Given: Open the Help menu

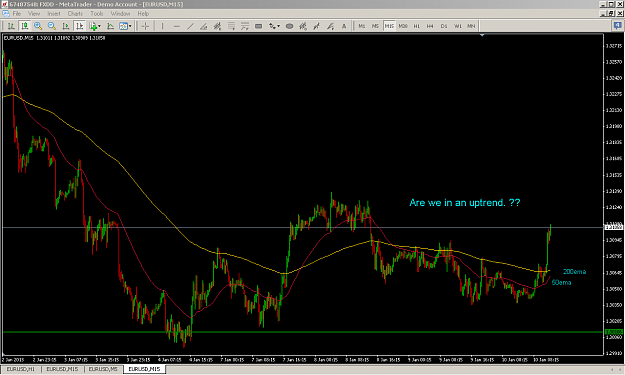Looking at the screenshot, I should tap(143, 14).
